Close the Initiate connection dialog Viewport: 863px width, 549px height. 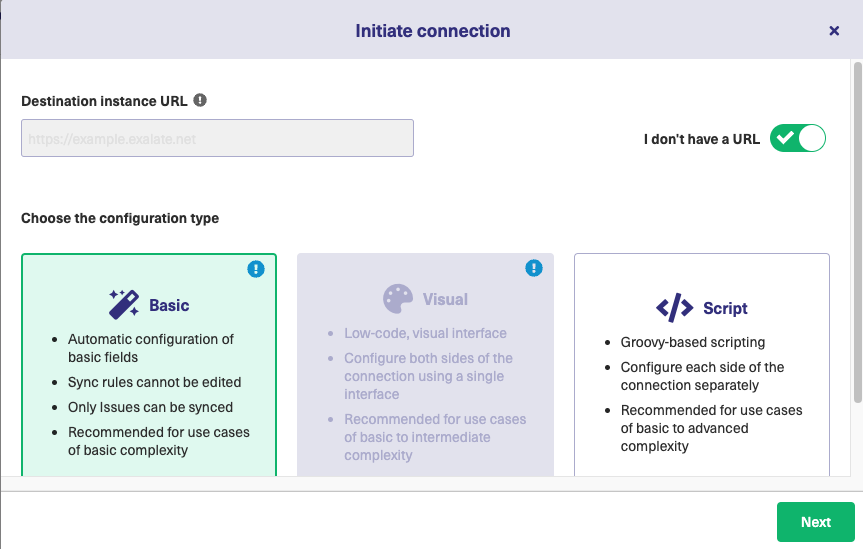pyautogui.click(x=834, y=31)
